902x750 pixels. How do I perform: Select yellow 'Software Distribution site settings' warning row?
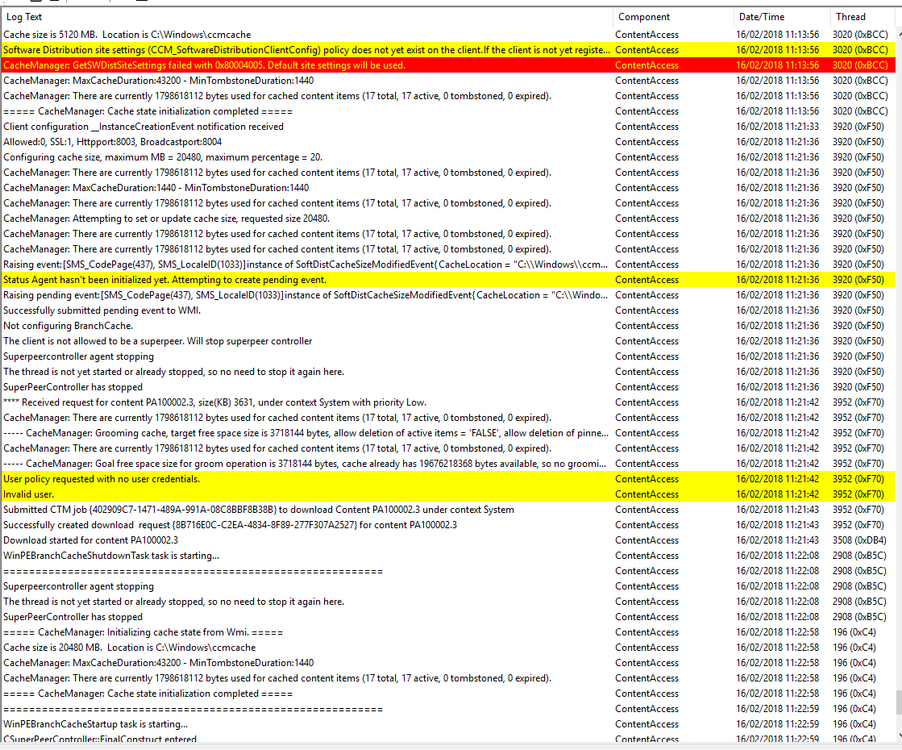coord(448,50)
